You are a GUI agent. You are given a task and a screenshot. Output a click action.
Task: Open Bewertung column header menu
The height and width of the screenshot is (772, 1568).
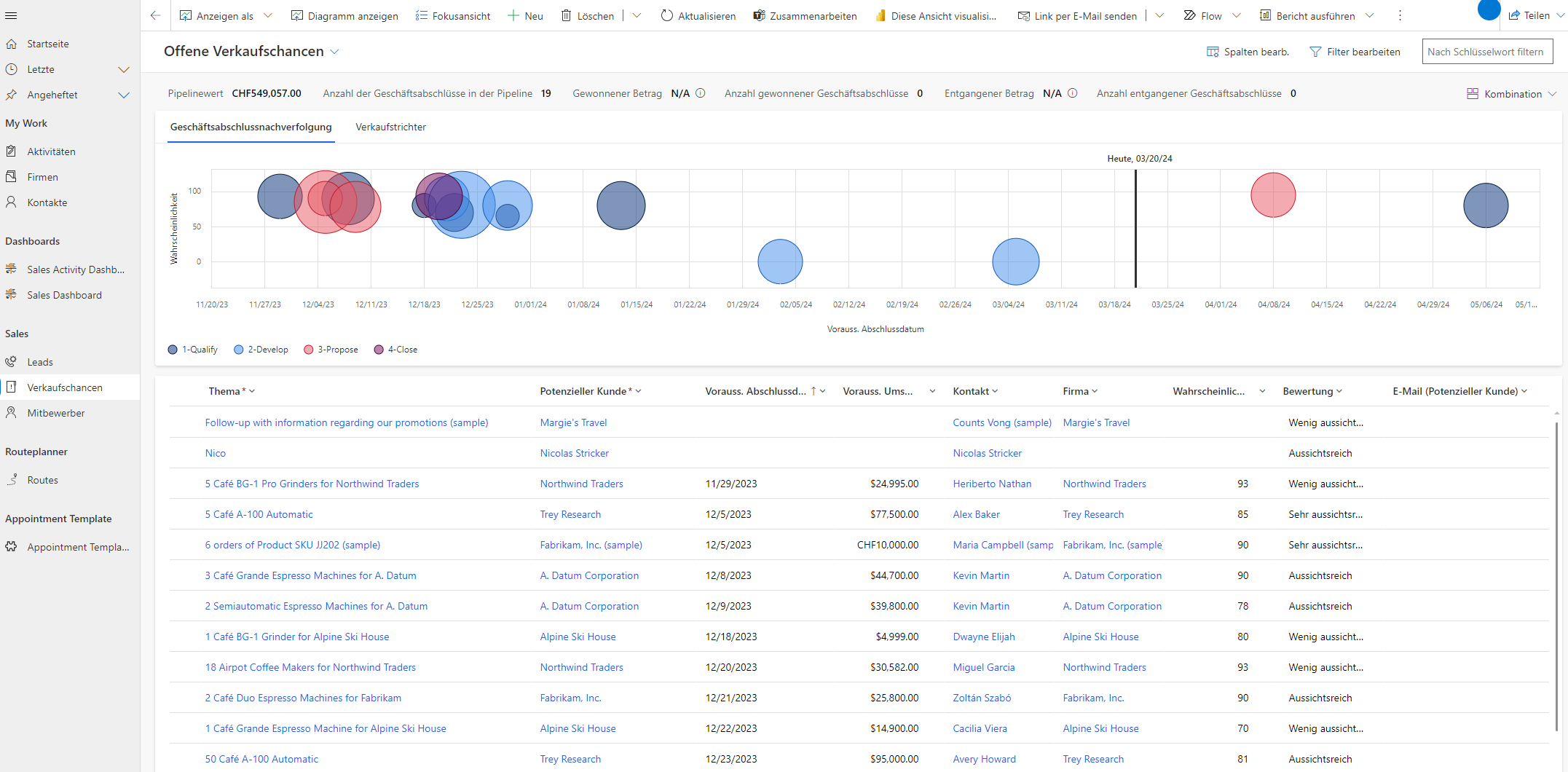(1312, 391)
